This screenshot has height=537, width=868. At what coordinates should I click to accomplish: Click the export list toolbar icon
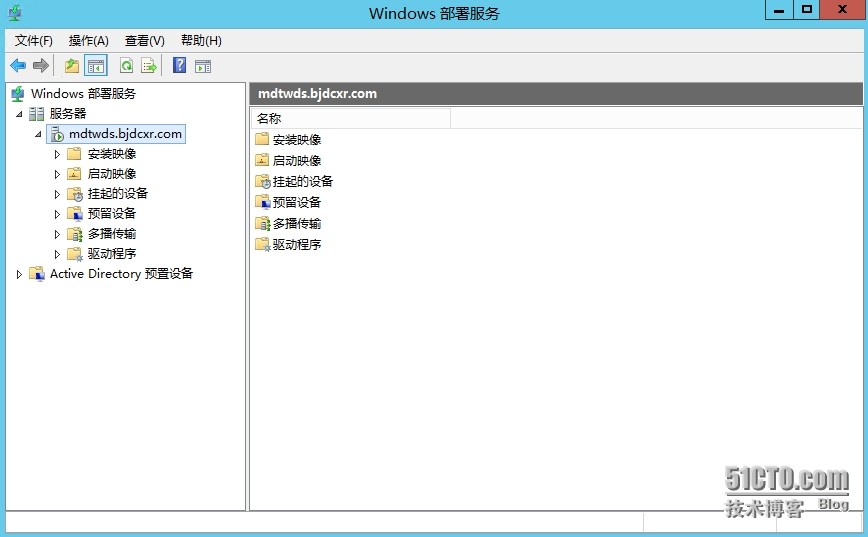pyautogui.click(x=149, y=66)
